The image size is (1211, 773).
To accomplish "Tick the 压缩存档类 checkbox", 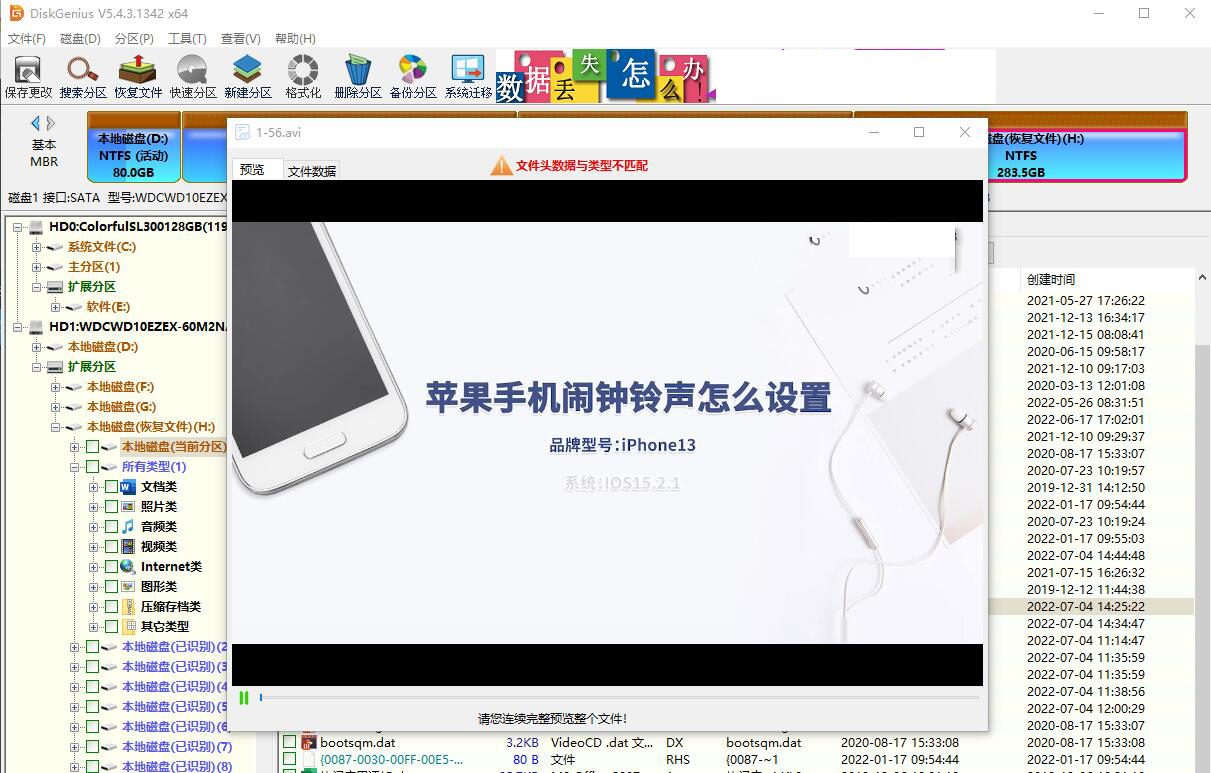I will [111, 607].
